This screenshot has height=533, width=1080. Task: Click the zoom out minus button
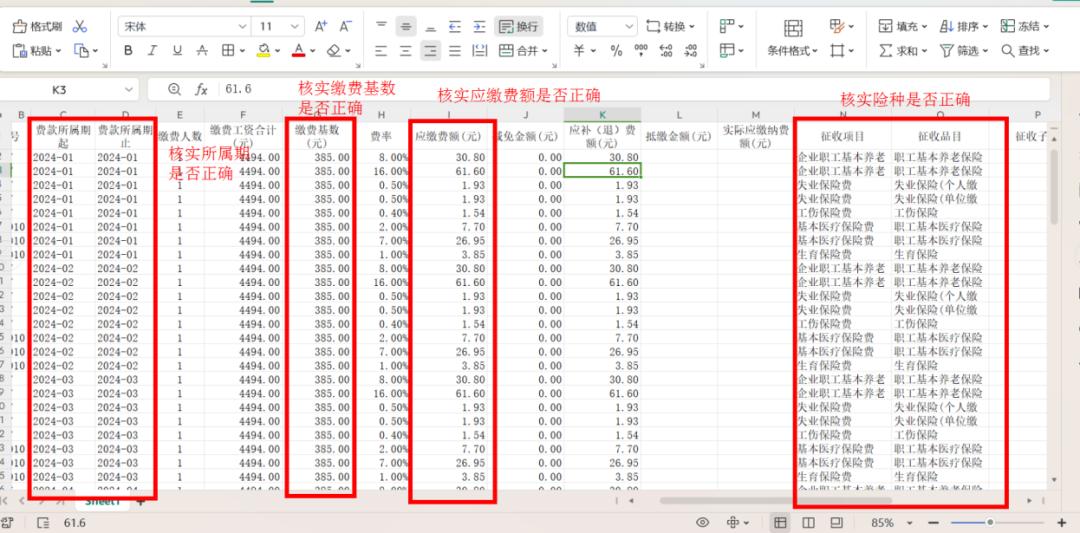(933, 523)
